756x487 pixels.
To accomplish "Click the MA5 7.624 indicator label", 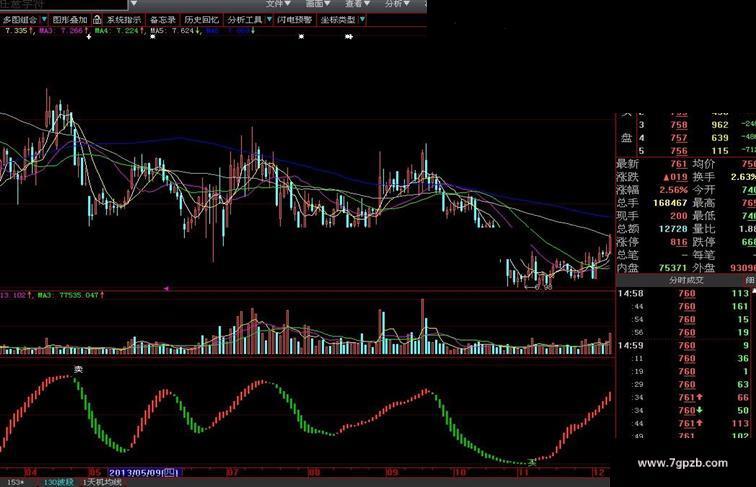I will point(174,31).
